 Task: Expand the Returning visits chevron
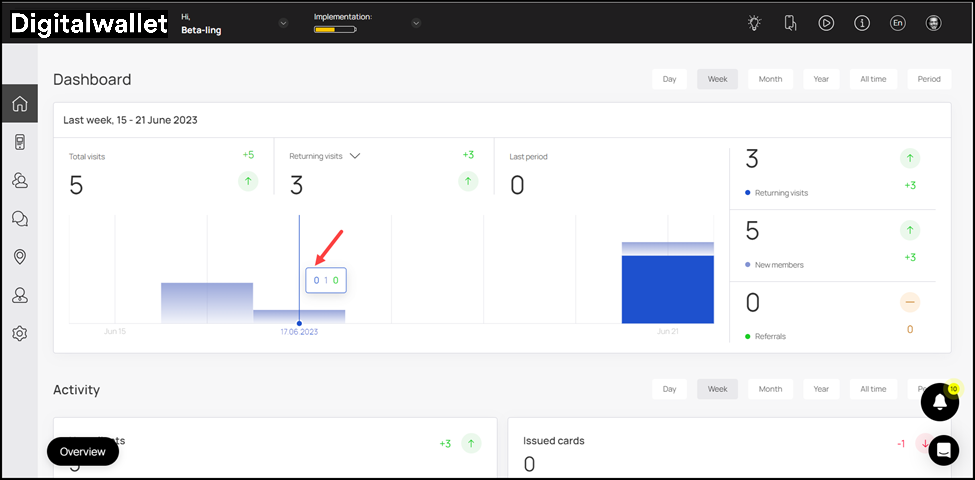click(x=354, y=156)
